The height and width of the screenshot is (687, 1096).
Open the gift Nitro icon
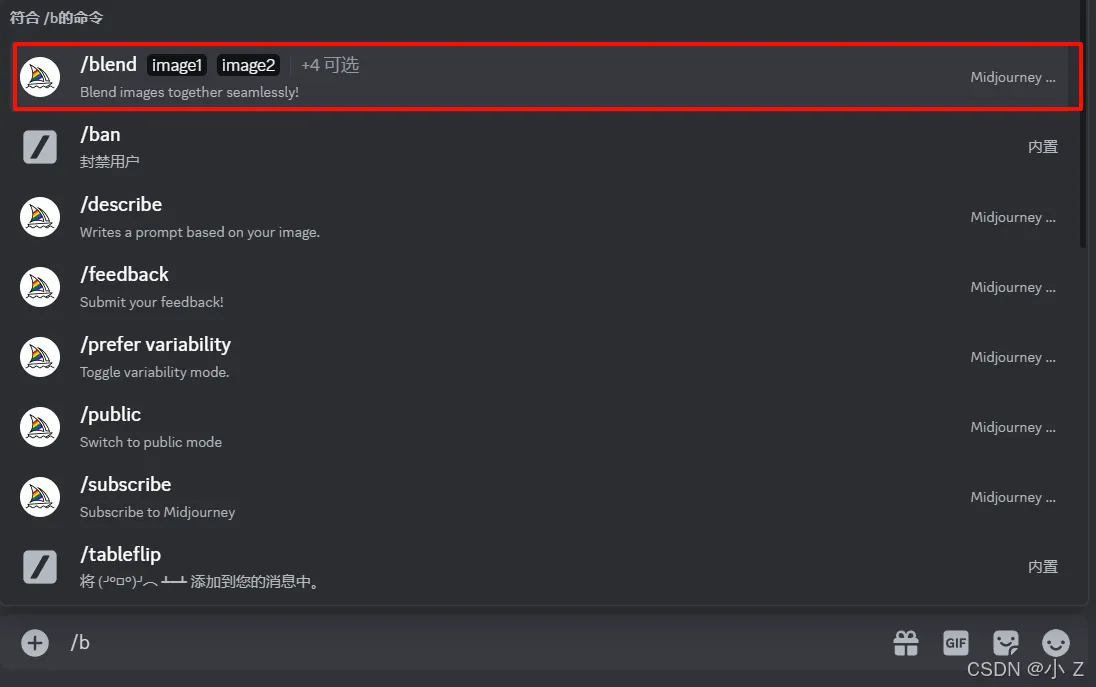point(906,643)
